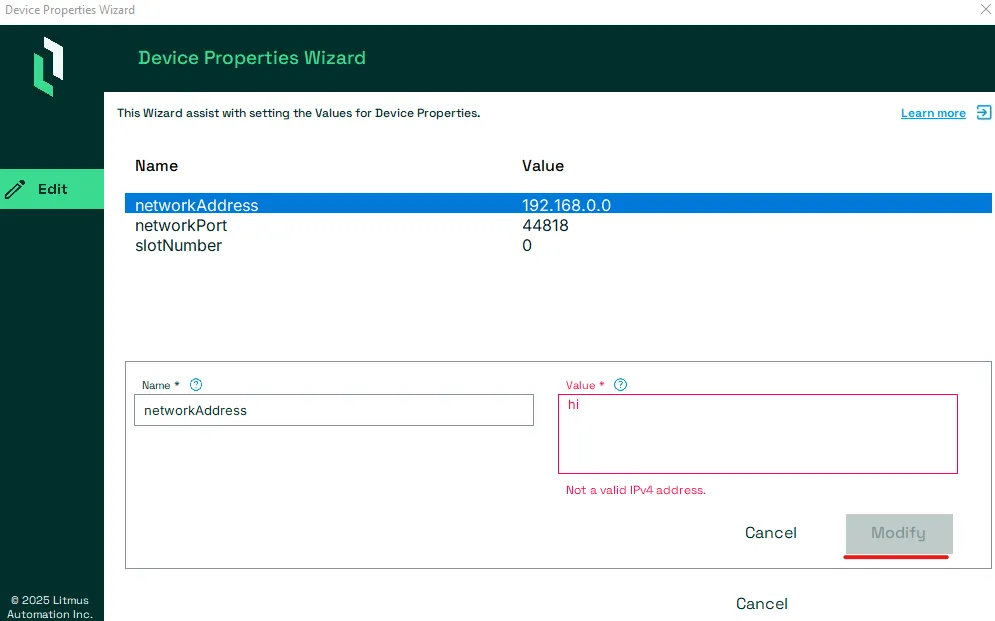
Task: Click the Value column header
Action: tap(543, 166)
